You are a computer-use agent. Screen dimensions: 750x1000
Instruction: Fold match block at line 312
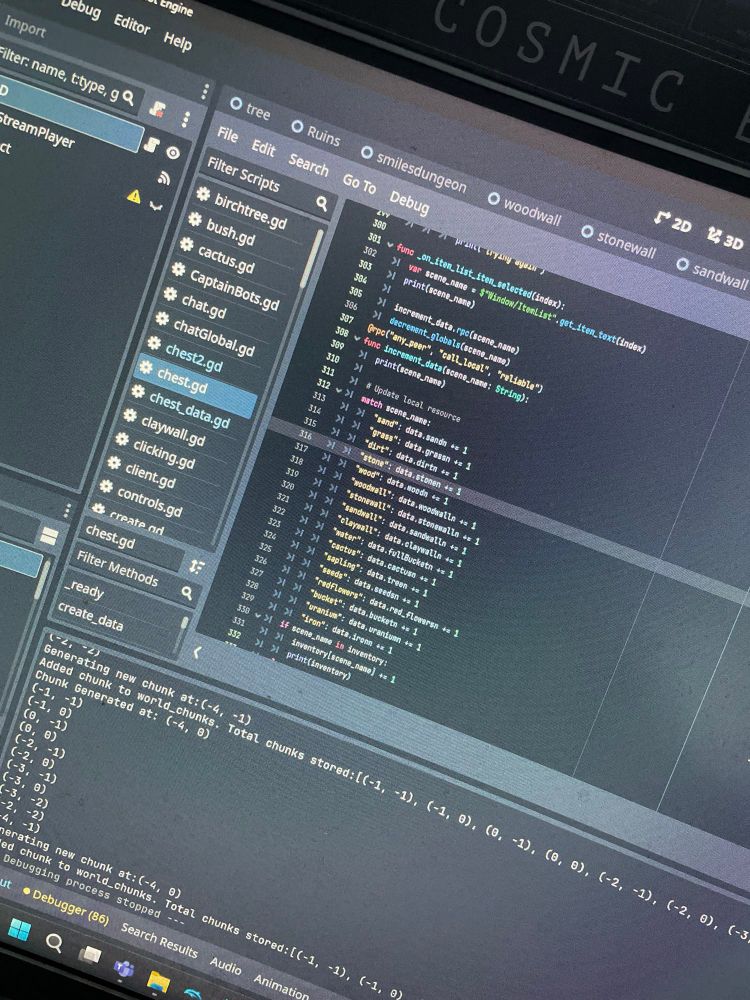(x=339, y=390)
